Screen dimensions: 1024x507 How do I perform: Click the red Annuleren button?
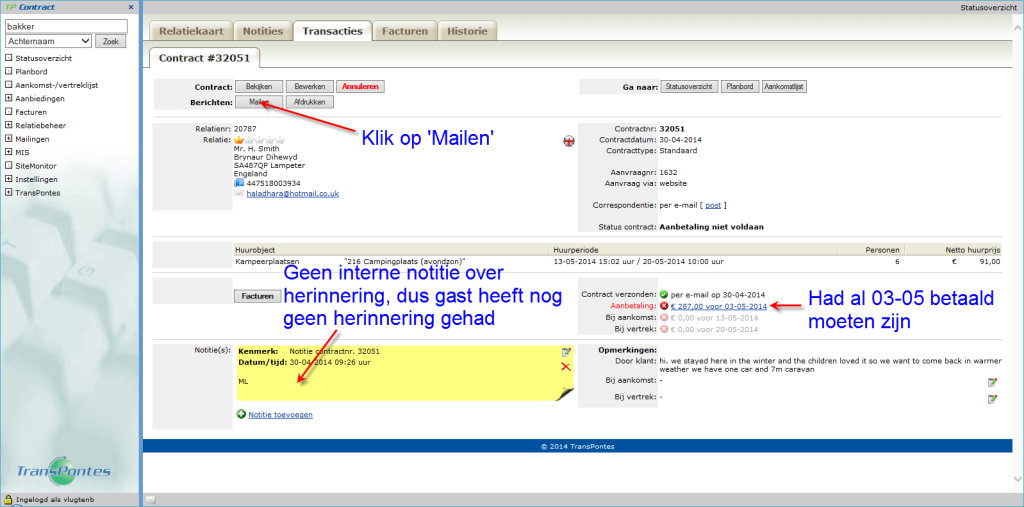(x=360, y=87)
